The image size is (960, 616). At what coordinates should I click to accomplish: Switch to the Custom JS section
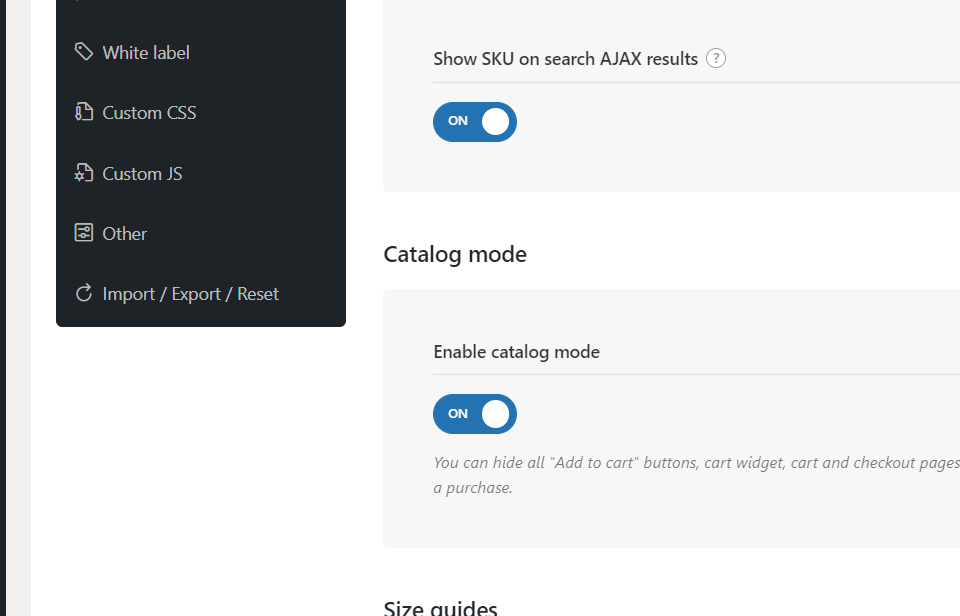142,174
